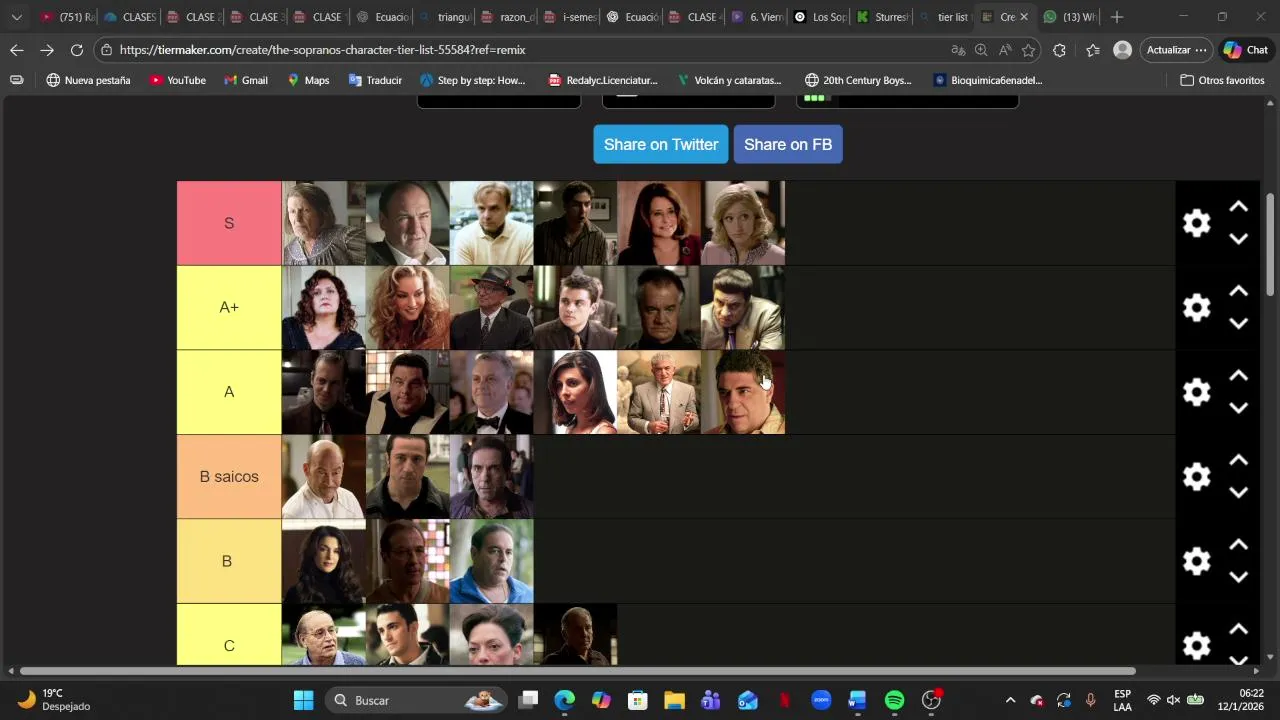1280x720 pixels.
Task: Move C tier row up
Action: (1238, 629)
